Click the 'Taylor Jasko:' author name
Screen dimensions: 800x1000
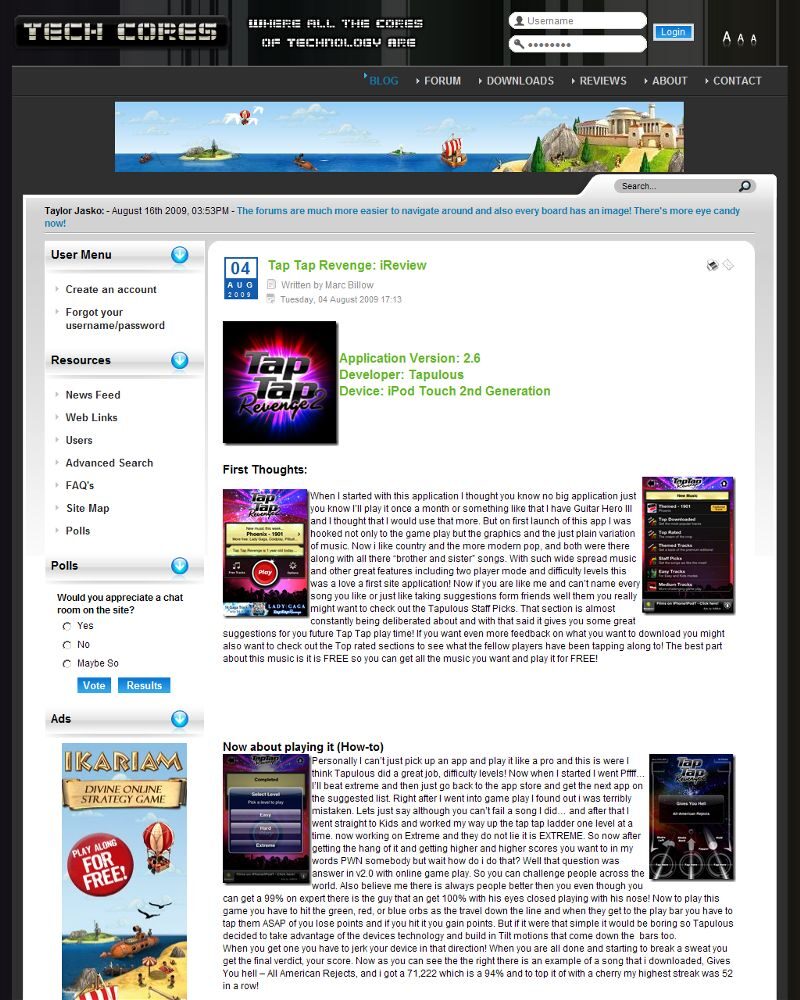coord(74,211)
